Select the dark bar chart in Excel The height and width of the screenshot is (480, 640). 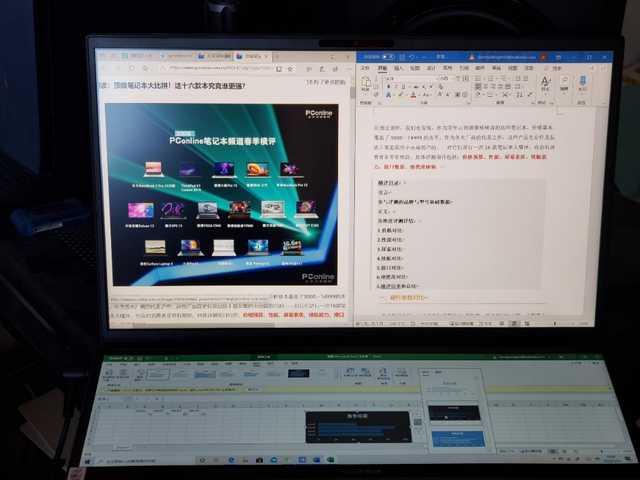[358, 427]
